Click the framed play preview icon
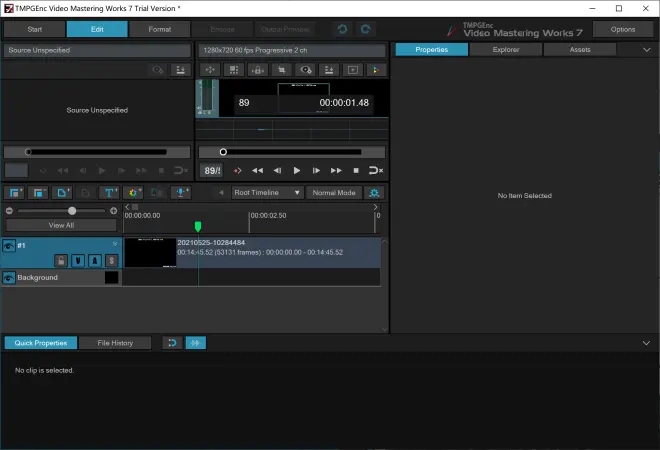660x450 pixels. (x=353, y=70)
